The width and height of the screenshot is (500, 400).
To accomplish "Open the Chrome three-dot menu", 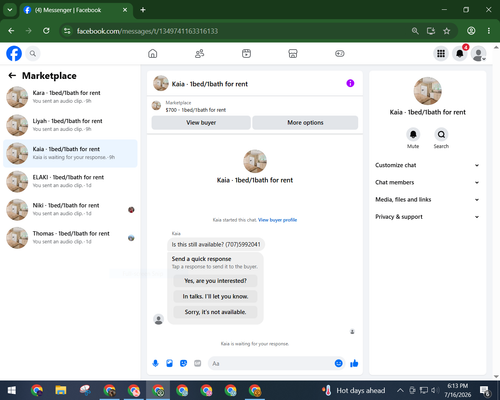I will point(489,31).
